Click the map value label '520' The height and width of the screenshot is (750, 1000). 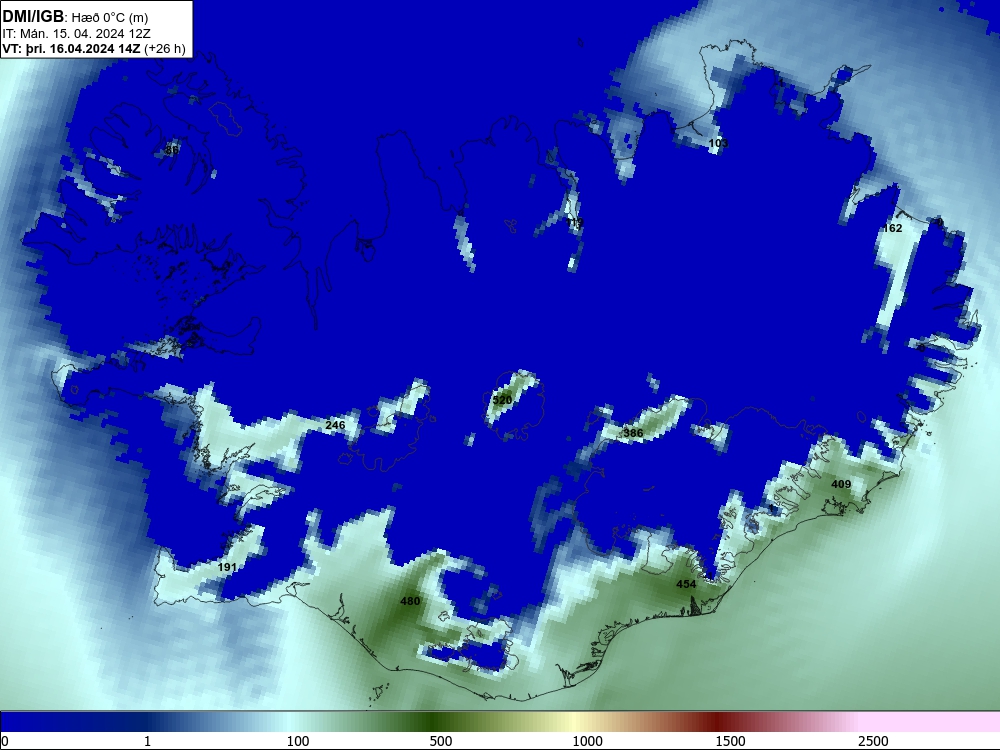tap(503, 400)
